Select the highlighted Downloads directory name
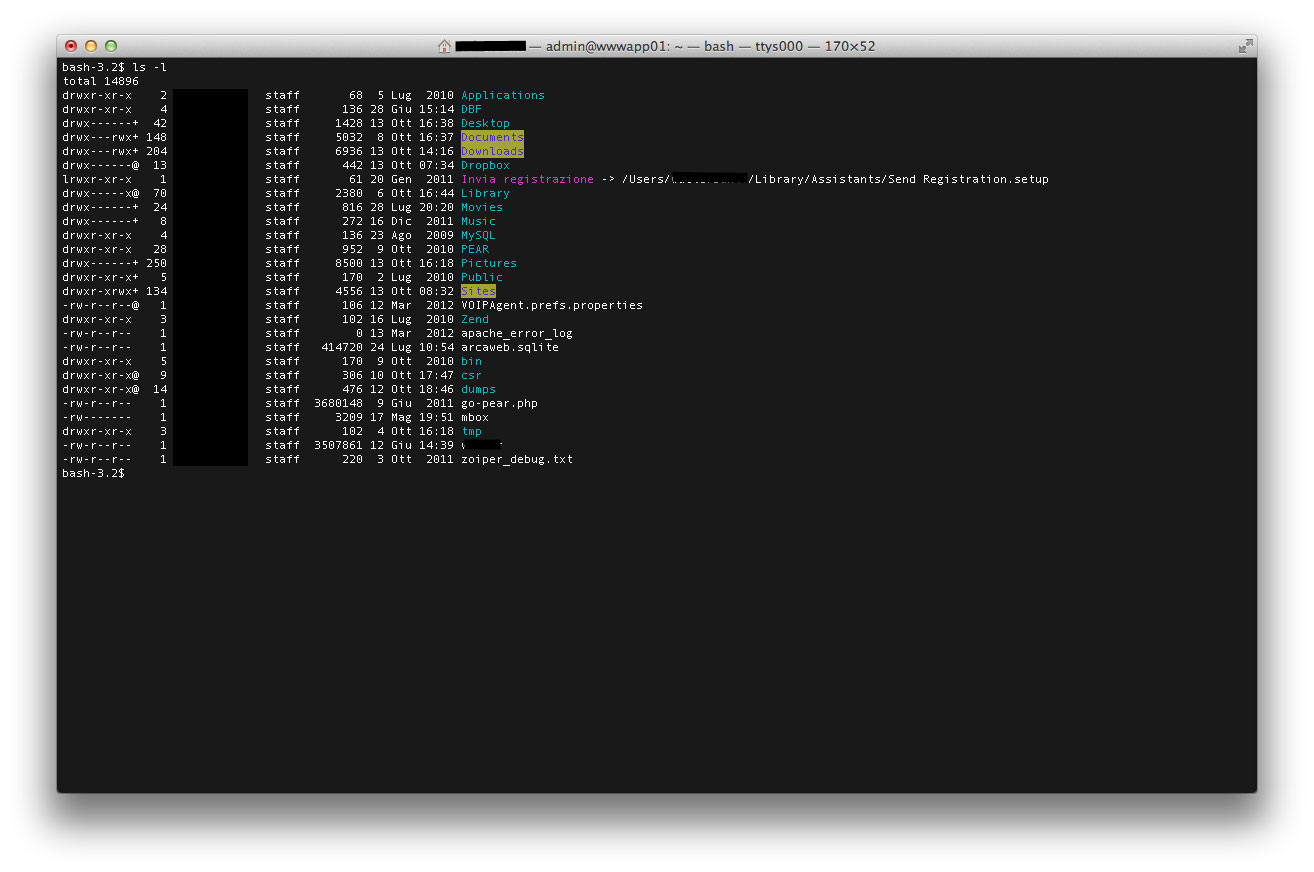 coord(492,151)
